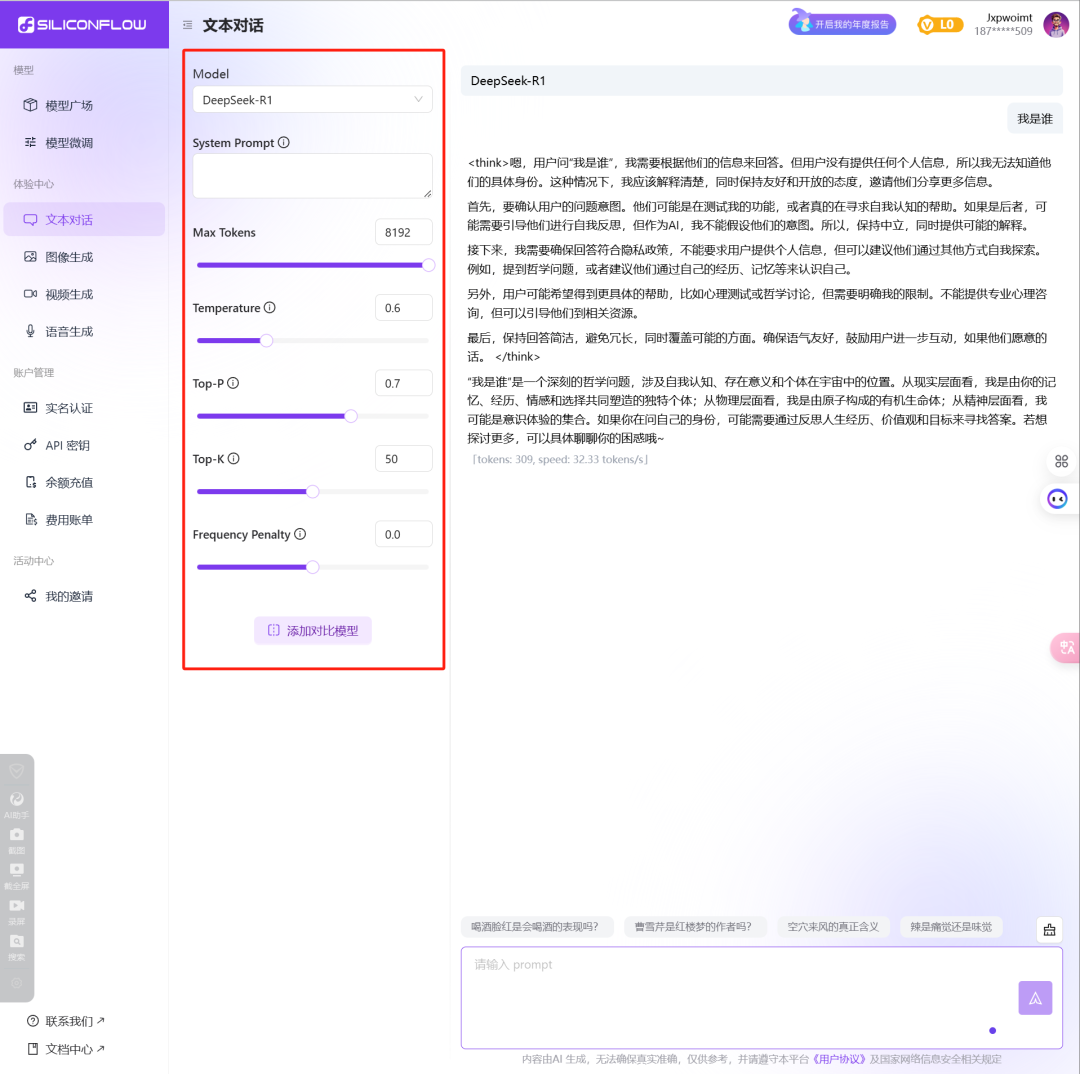Screen dimensions: 1080x1074
Task: Open the Model dropdown showing DeepSeek-R1
Action: point(313,100)
